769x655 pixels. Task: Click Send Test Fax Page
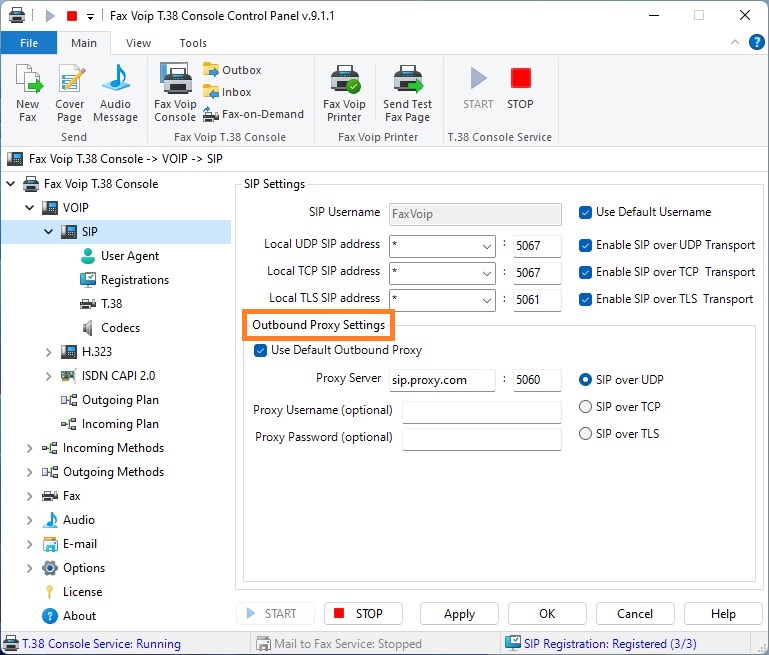pyautogui.click(x=408, y=93)
